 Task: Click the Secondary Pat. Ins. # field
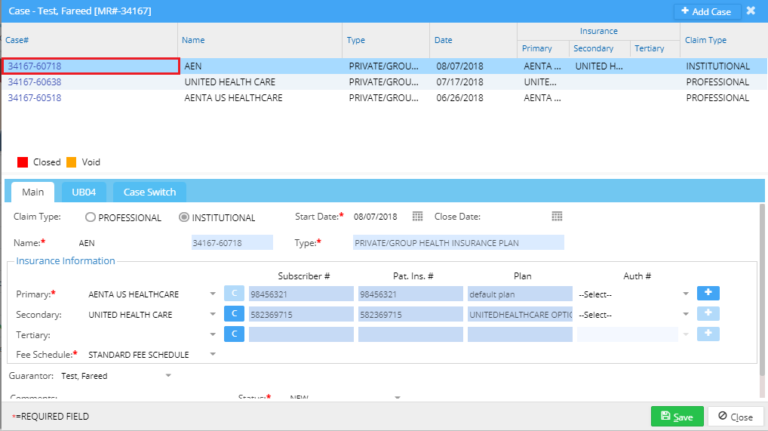[410, 314]
